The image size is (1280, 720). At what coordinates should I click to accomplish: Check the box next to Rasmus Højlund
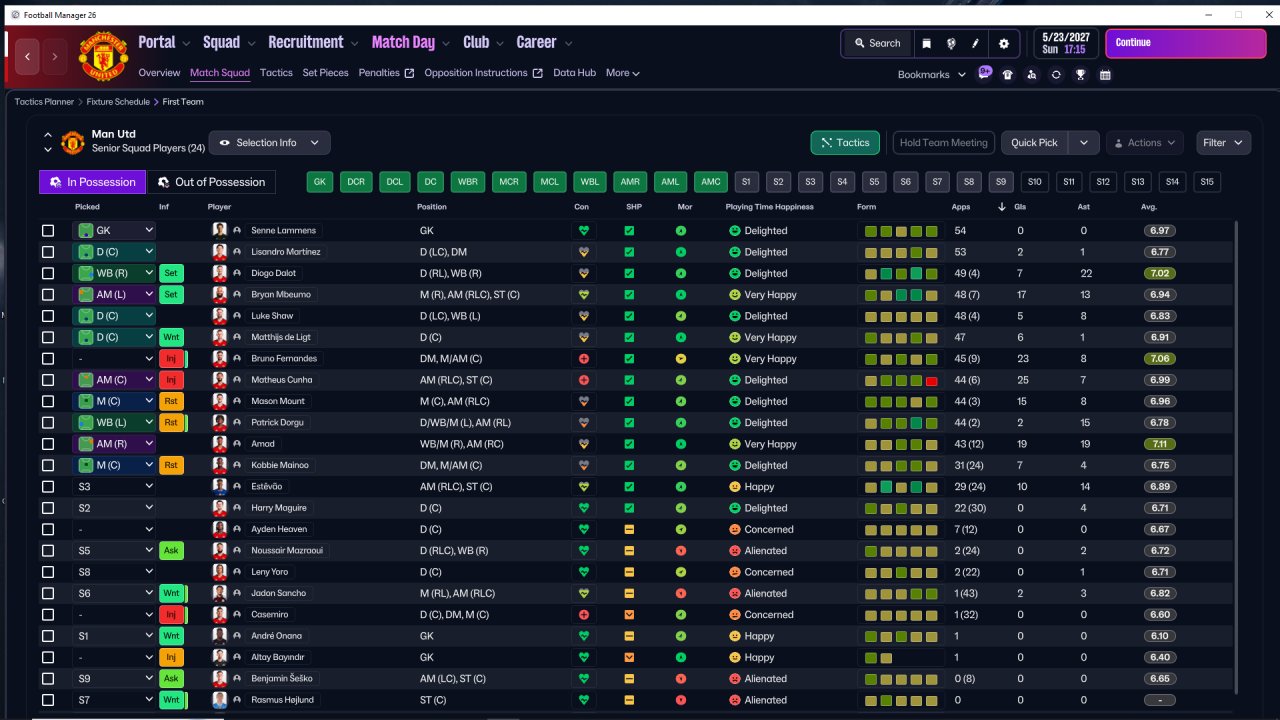pos(48,700)
